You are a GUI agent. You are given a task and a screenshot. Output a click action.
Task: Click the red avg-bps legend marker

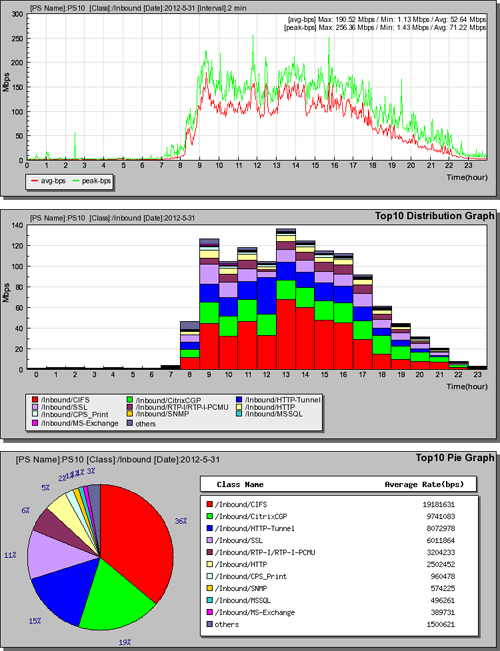(34, 181)
